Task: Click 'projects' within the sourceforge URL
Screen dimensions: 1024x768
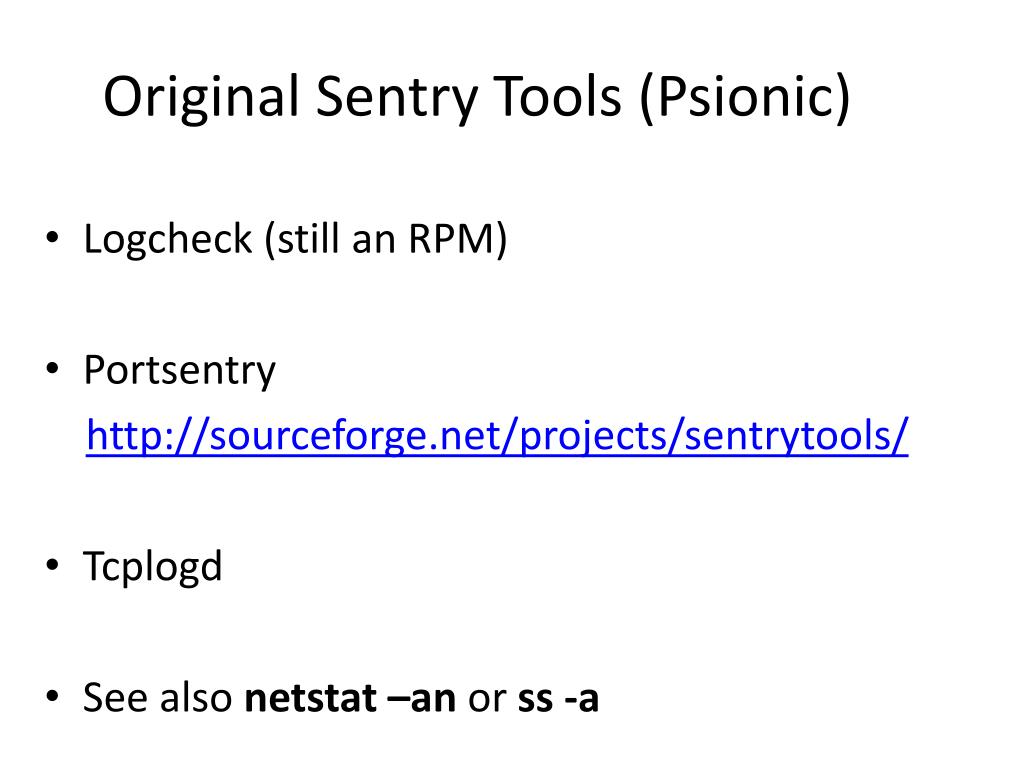Action: coord(594,437)
